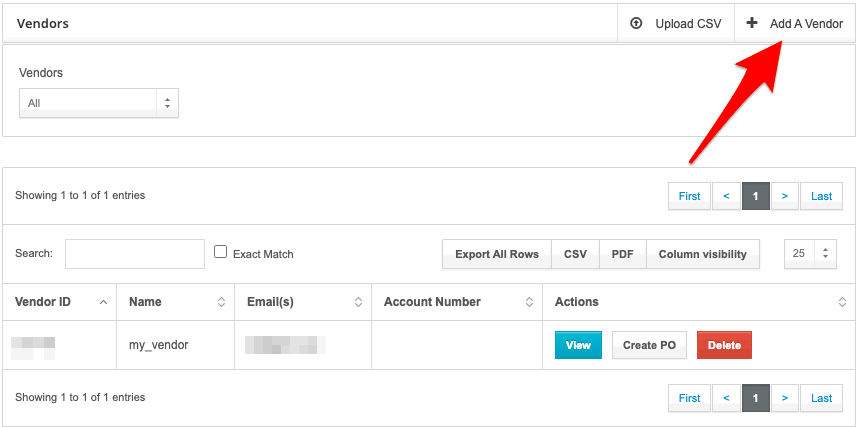Screen dimensions: 861x427
Task: Sort by the Email(s) column arrows
Action: click(358, 302)
